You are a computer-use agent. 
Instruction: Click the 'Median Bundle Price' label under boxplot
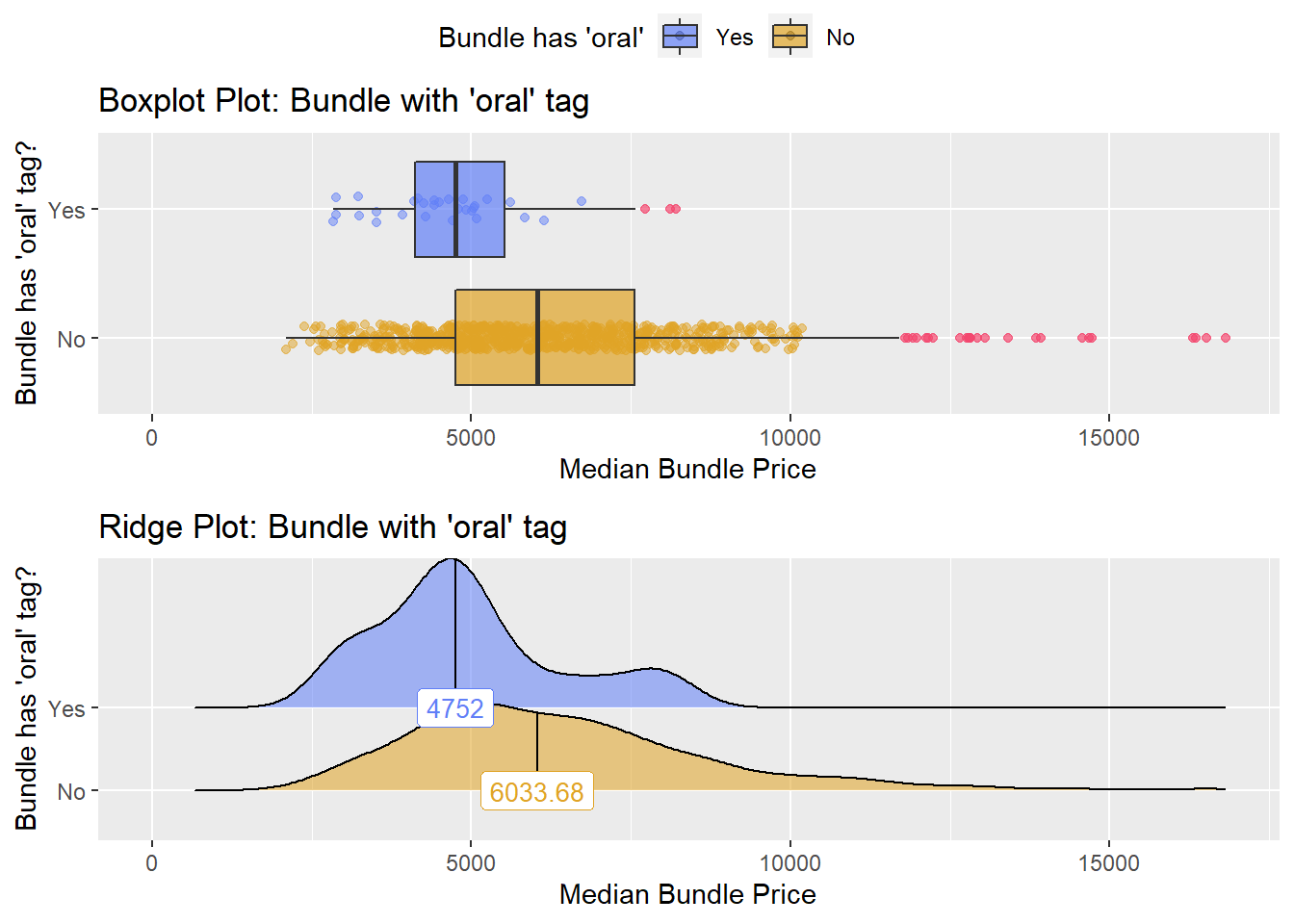[687, 469]
